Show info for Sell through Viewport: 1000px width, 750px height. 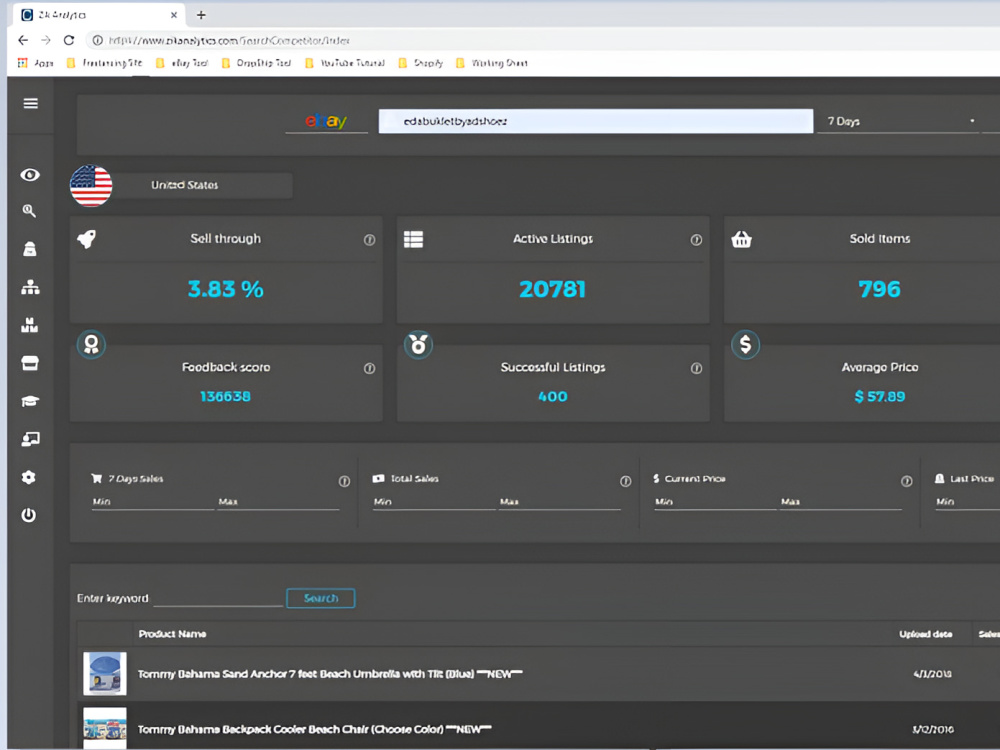click(x=369, y=240)
